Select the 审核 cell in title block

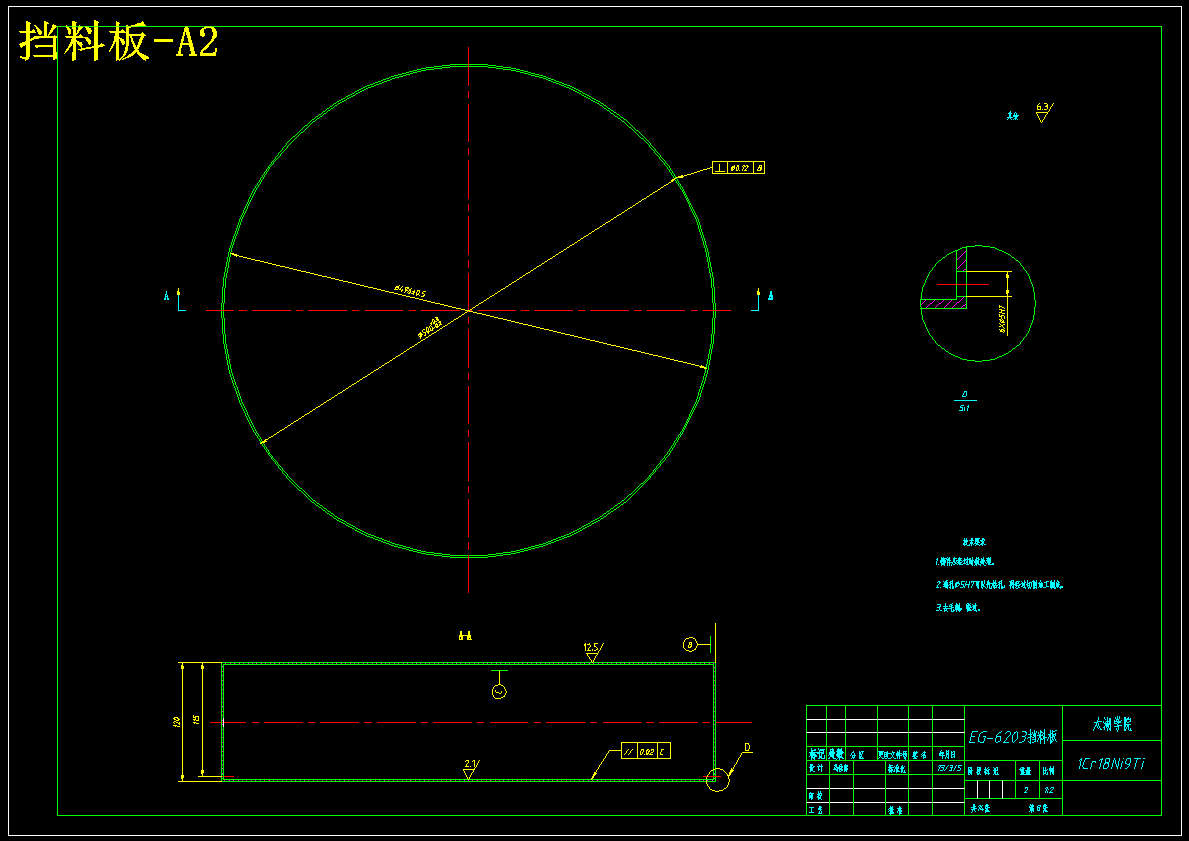click(x=816, y=796)
